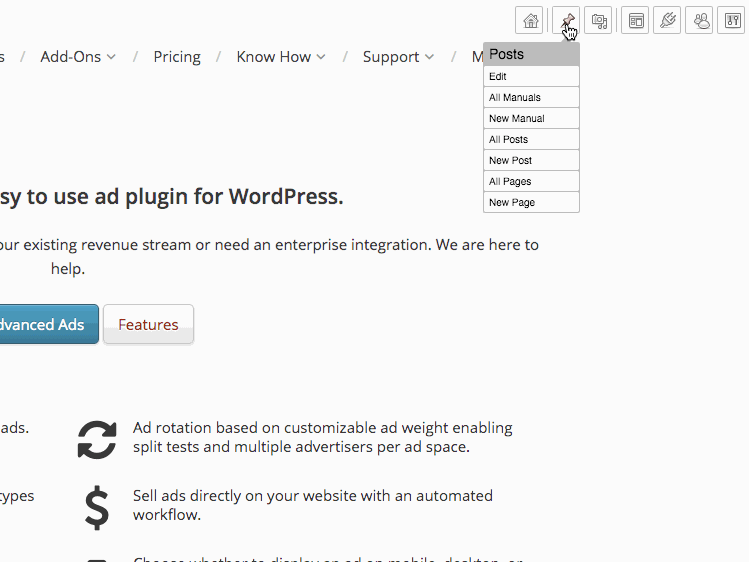Expand the Support navigation dropdown
Screen dimensions: 749x562
point(398,57)
